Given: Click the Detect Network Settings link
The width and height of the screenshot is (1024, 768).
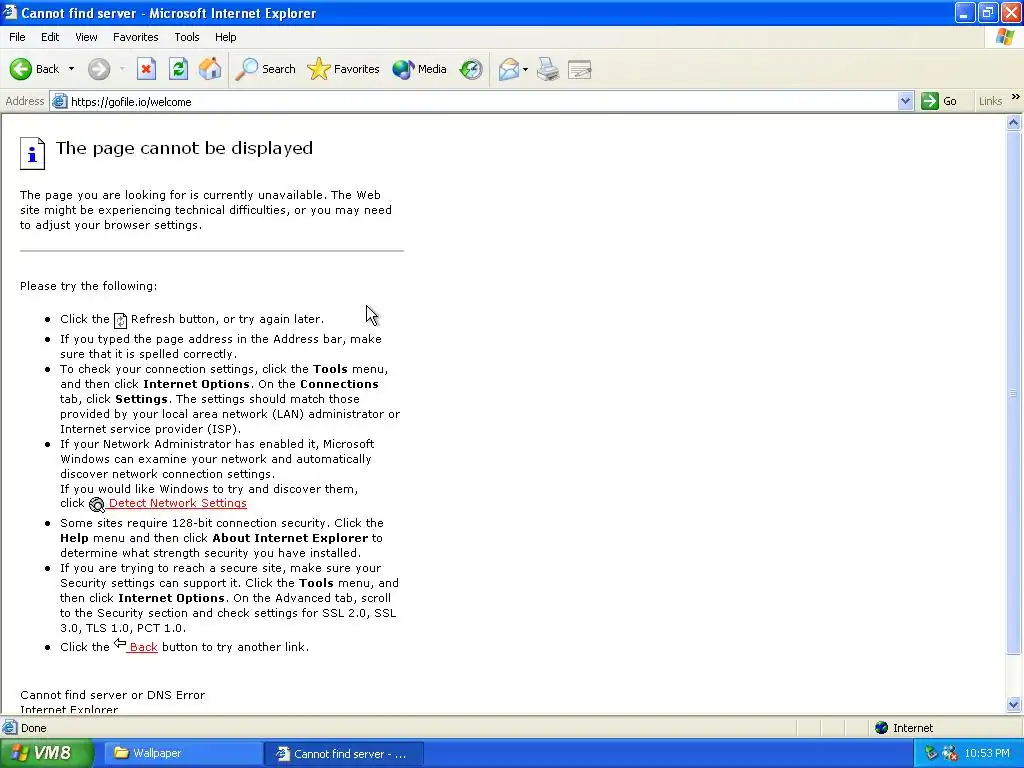Looking at the screenshot, I should tap(178, 503).
